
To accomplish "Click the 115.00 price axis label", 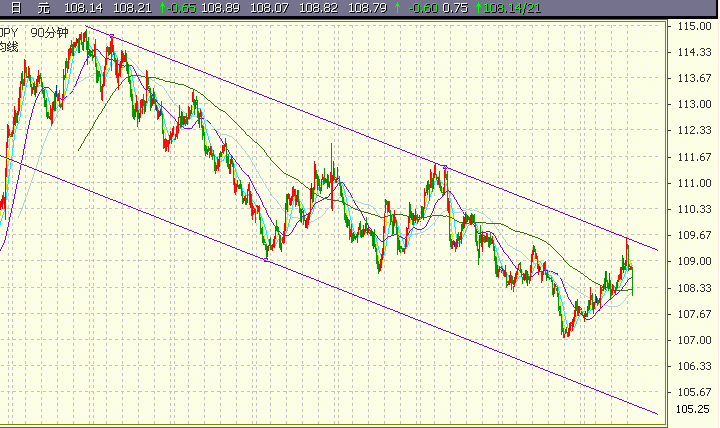I will coord(695,26).
